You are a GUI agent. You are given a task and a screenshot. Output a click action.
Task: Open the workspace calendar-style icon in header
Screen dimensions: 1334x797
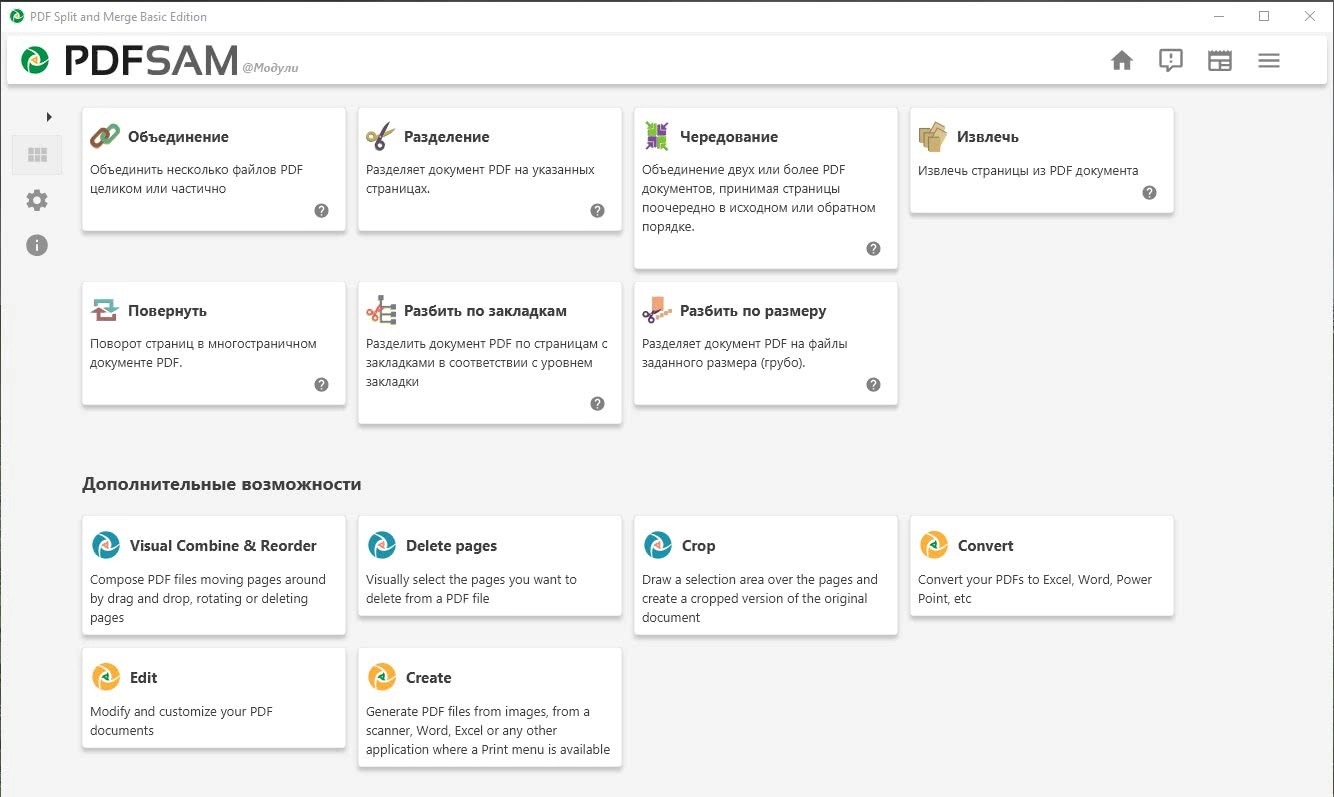point(1220,61)
